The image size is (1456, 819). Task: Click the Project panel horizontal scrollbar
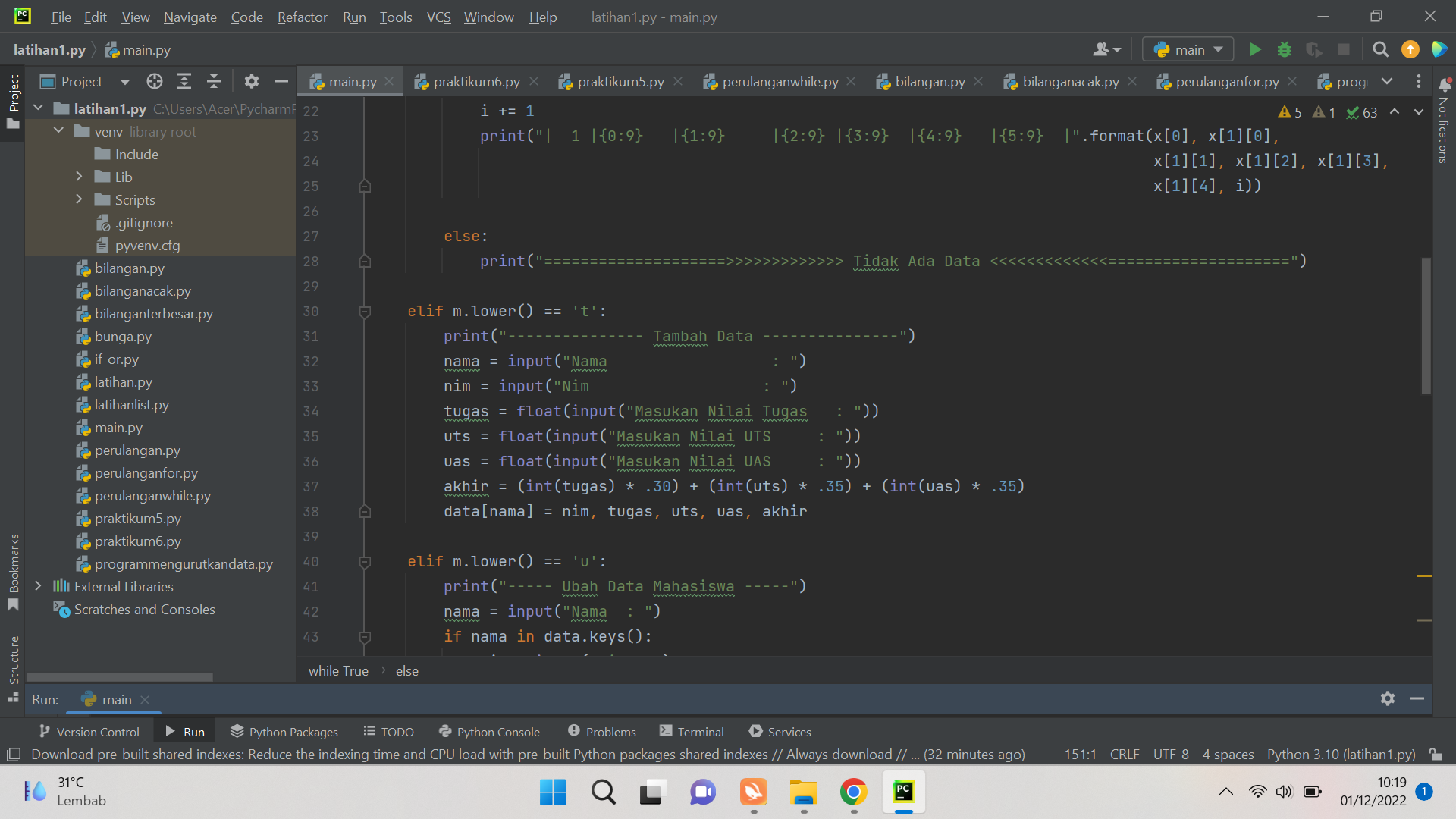point(120,676)
